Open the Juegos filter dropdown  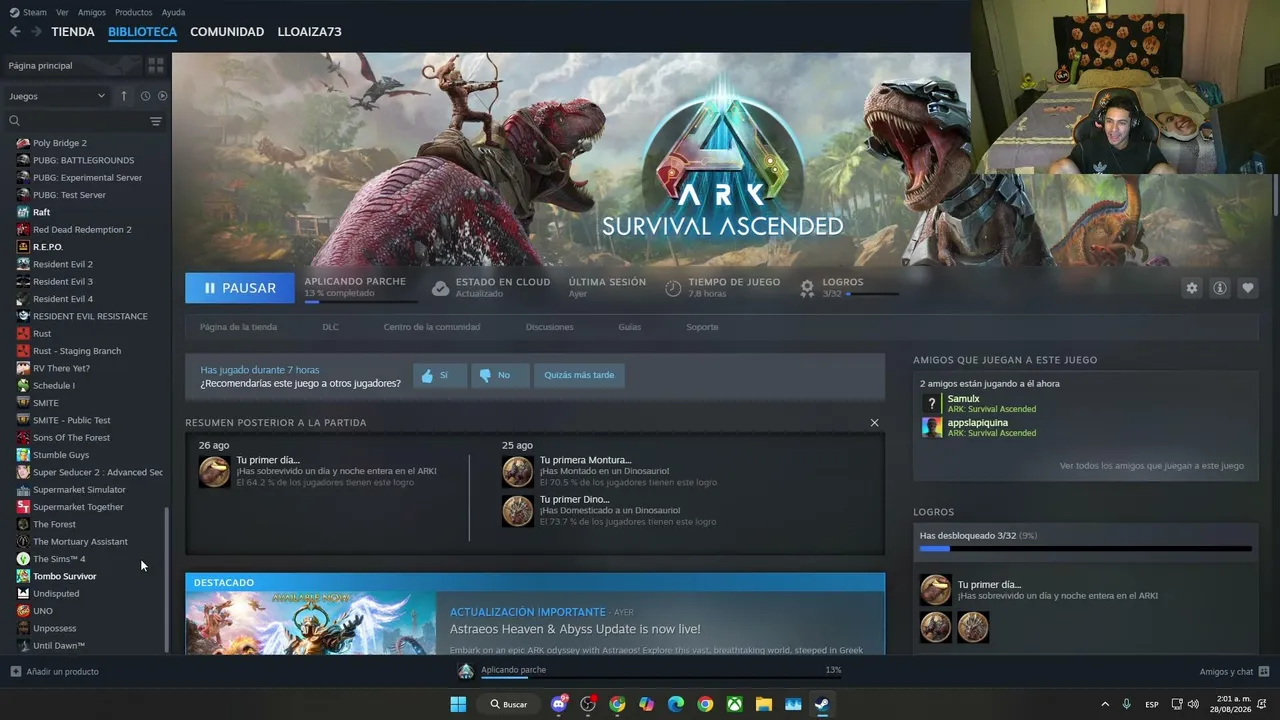click(x=57, y=96)
